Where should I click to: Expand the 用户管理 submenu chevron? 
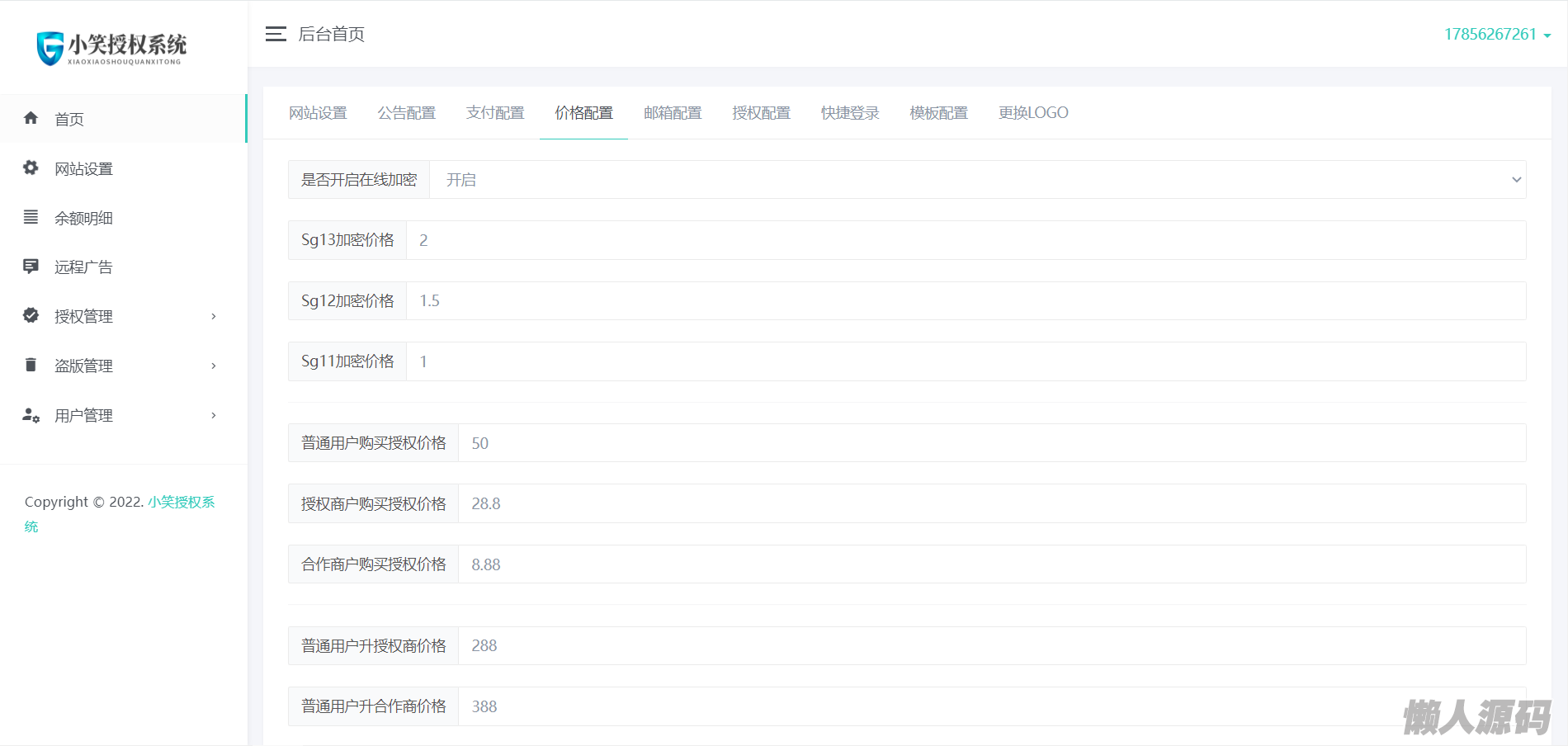(214, 416)
